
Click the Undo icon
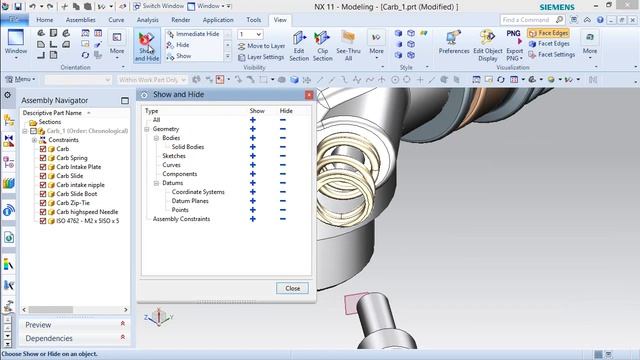click(x=32, y=6)
